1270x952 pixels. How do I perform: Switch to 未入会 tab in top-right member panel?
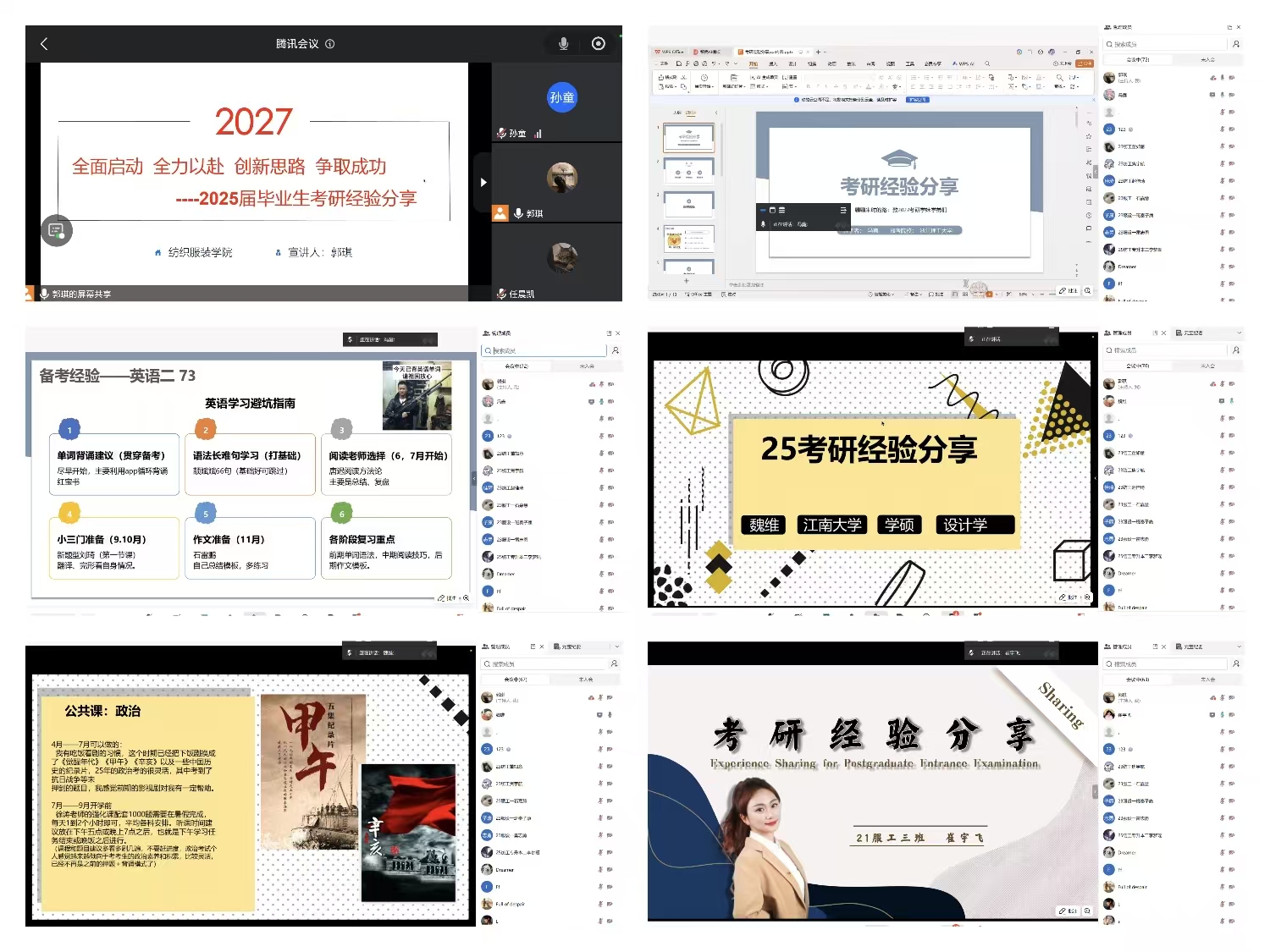coord(1207,60)
